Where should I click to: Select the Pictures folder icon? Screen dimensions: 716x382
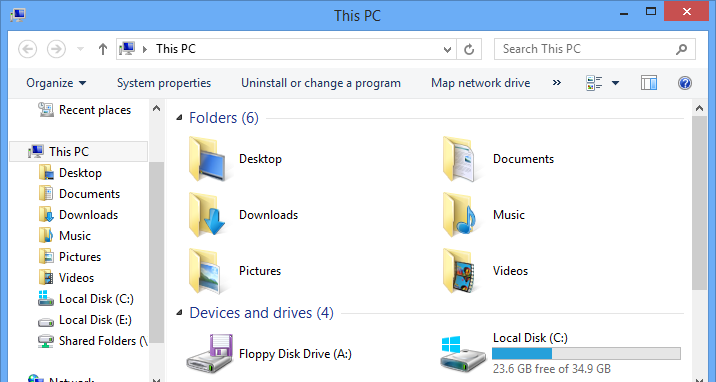click(205, 271)
